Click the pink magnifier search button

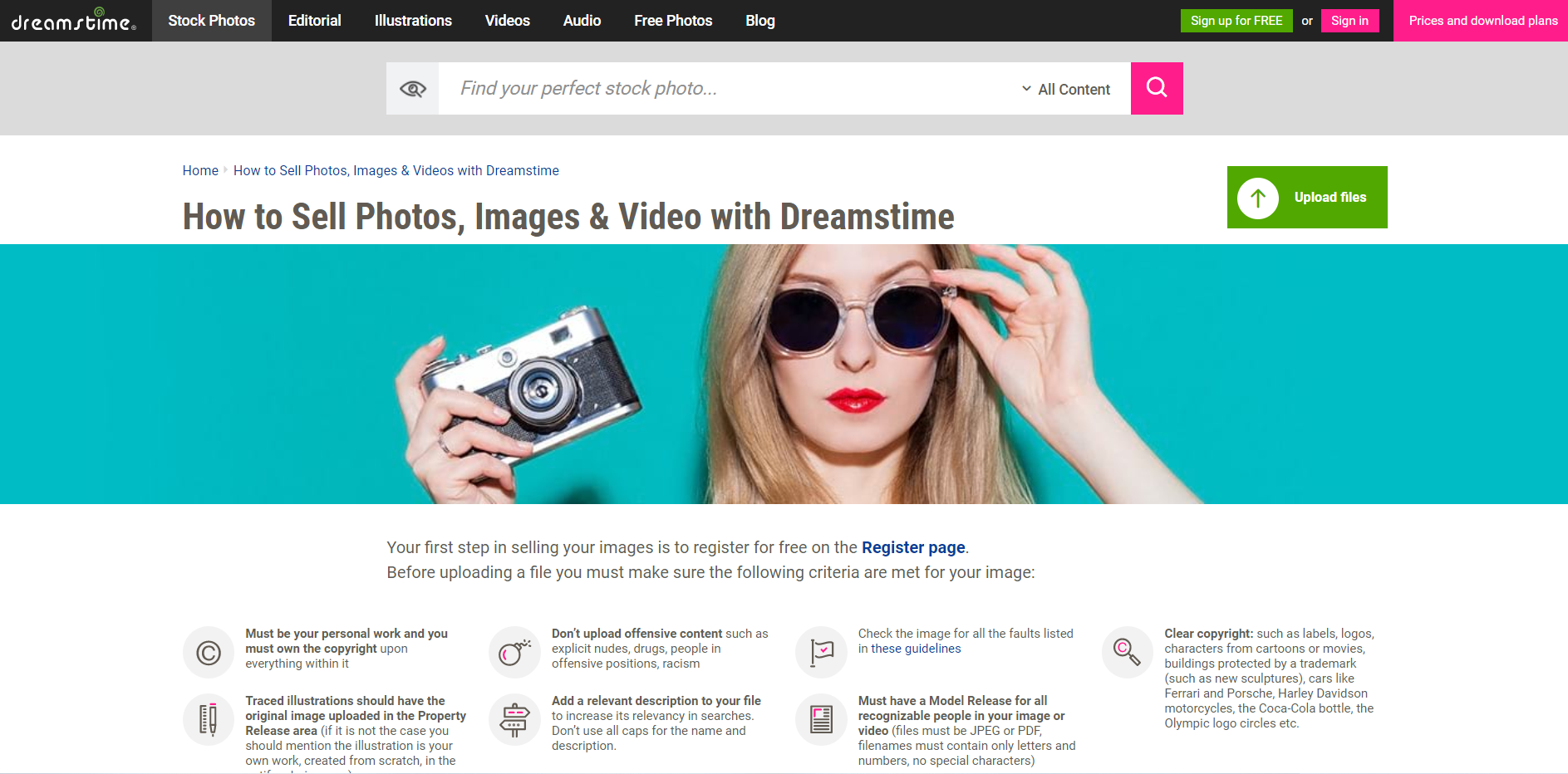[x=1157, y=88]
